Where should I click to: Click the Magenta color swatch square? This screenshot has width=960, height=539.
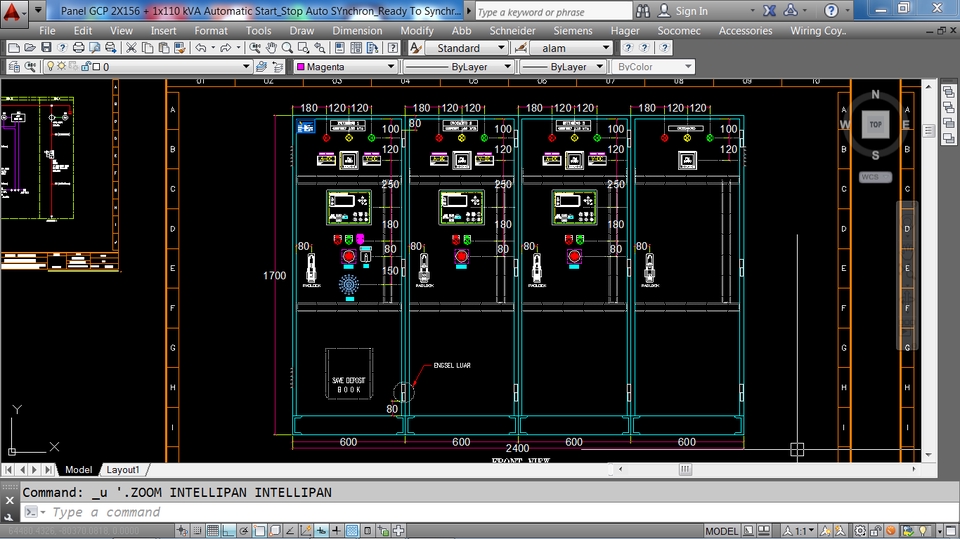point(301,67)
